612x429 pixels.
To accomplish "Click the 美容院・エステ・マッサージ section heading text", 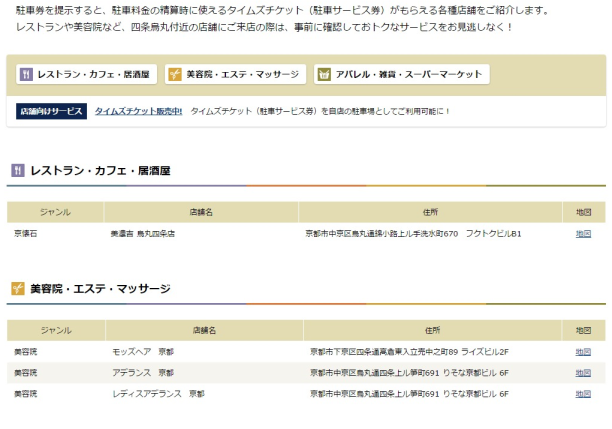I will (100, 289).
